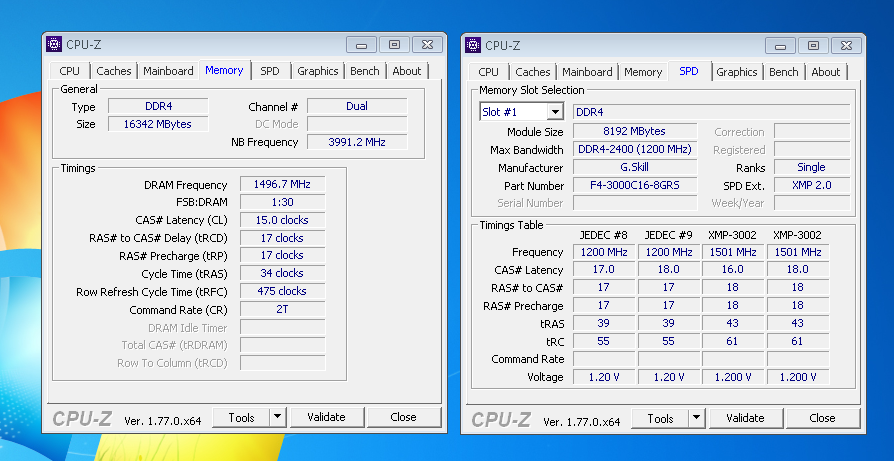Viewport: 894px width, 461px height.
Task: Click Max Bandwidth DDR4-2400 (1200 MHz) field
Action: point(635,149)
